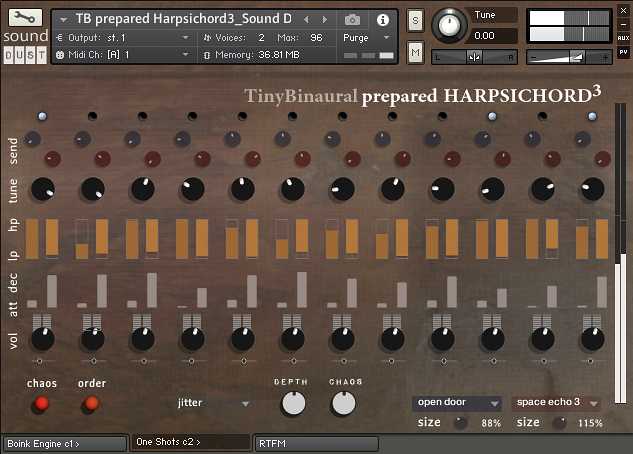
Task: Click the 115% size value
Action: pos(590,423)
